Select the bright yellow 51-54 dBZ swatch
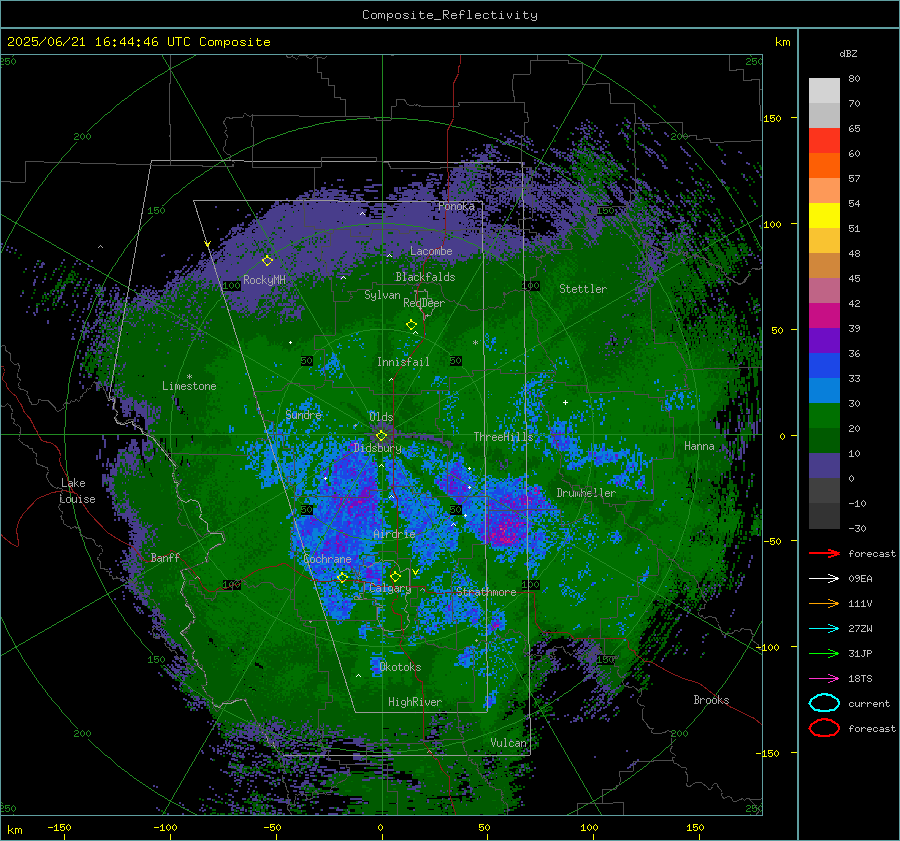 point(824,215)
